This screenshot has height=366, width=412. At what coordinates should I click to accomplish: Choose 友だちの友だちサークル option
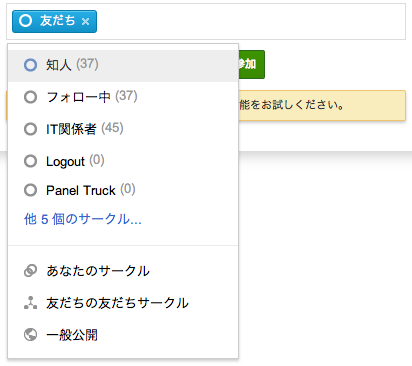pos(123,303)
